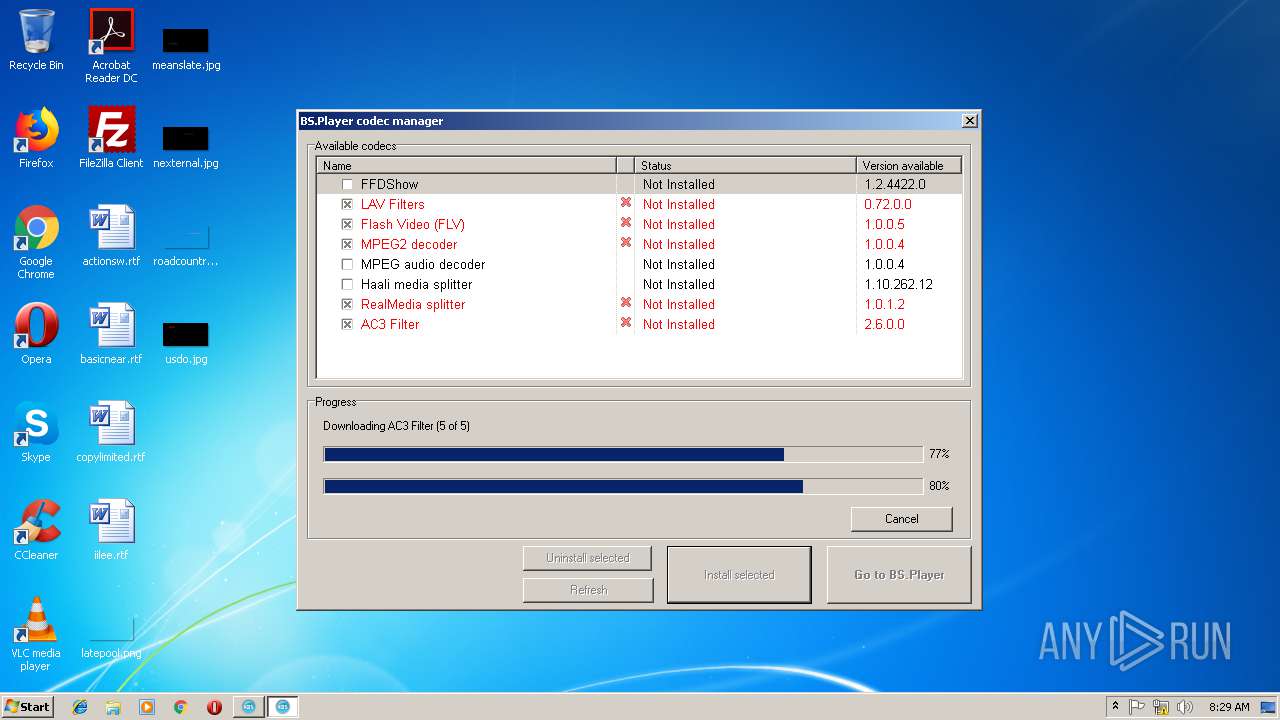Open the Windows Start menu
The width and height of the screenshot is (1280, 720).
coord(28,707)
